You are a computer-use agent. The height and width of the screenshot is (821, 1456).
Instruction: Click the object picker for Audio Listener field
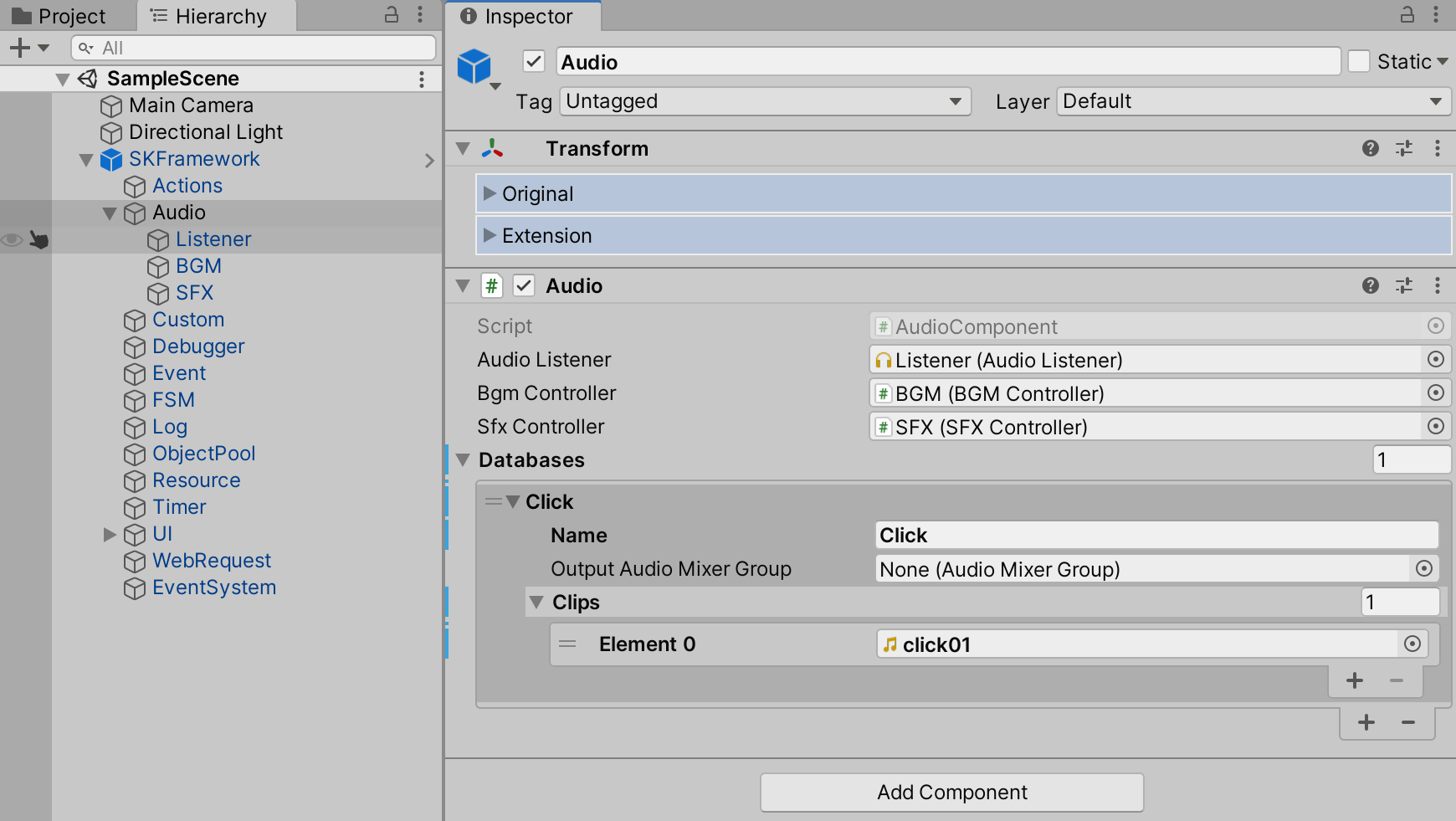(1435, 359)
